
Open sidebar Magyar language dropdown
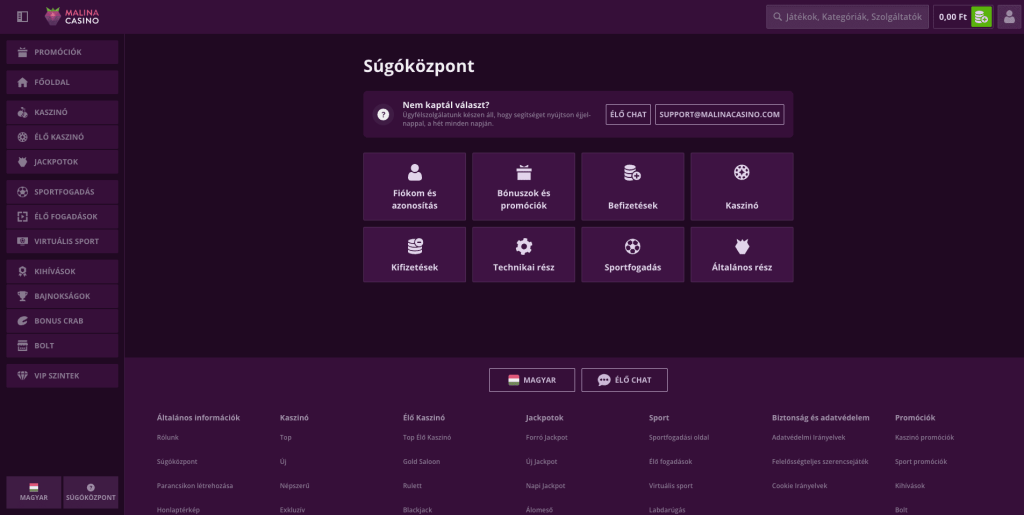[x=34, y=492]
